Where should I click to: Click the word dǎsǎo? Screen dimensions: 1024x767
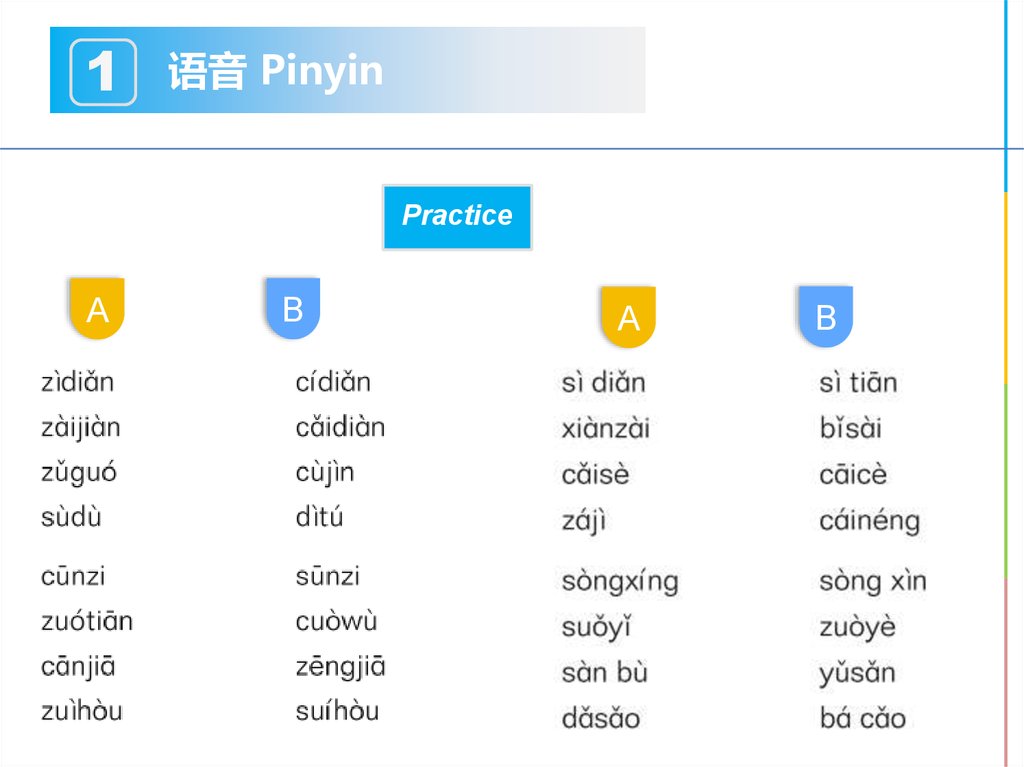click(x=600, y=719)
